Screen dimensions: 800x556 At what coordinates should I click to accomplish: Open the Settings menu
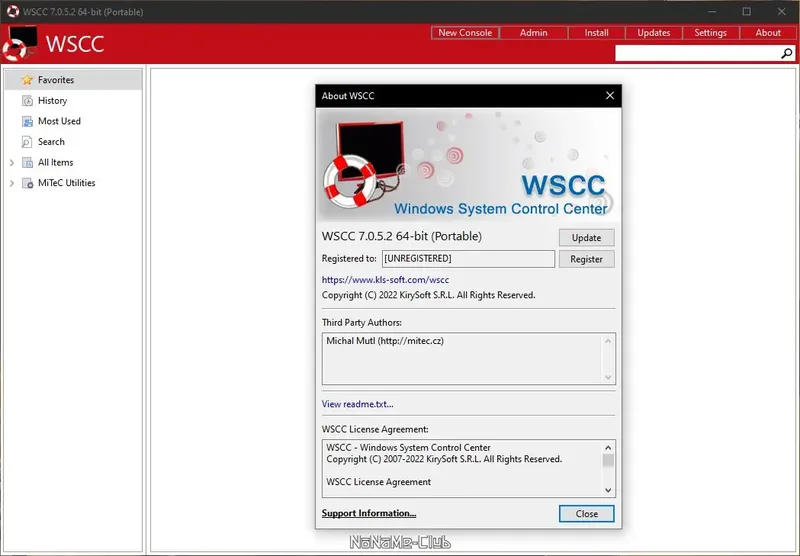point(711,33)
